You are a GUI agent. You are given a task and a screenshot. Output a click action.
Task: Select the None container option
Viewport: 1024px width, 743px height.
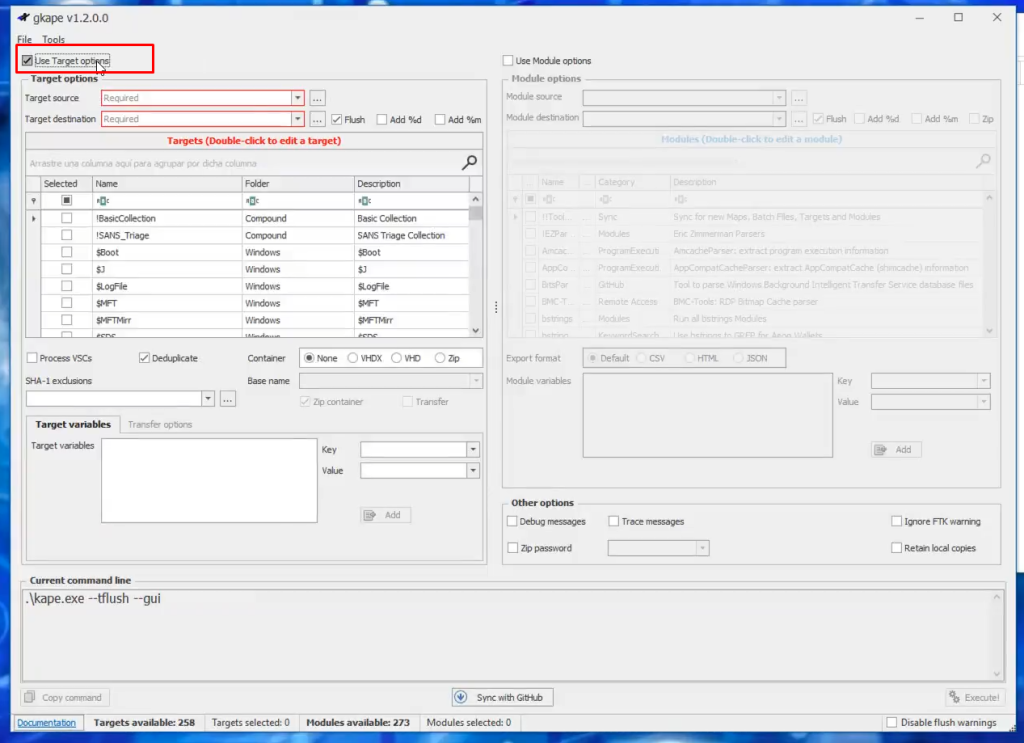tap(310, 358)
